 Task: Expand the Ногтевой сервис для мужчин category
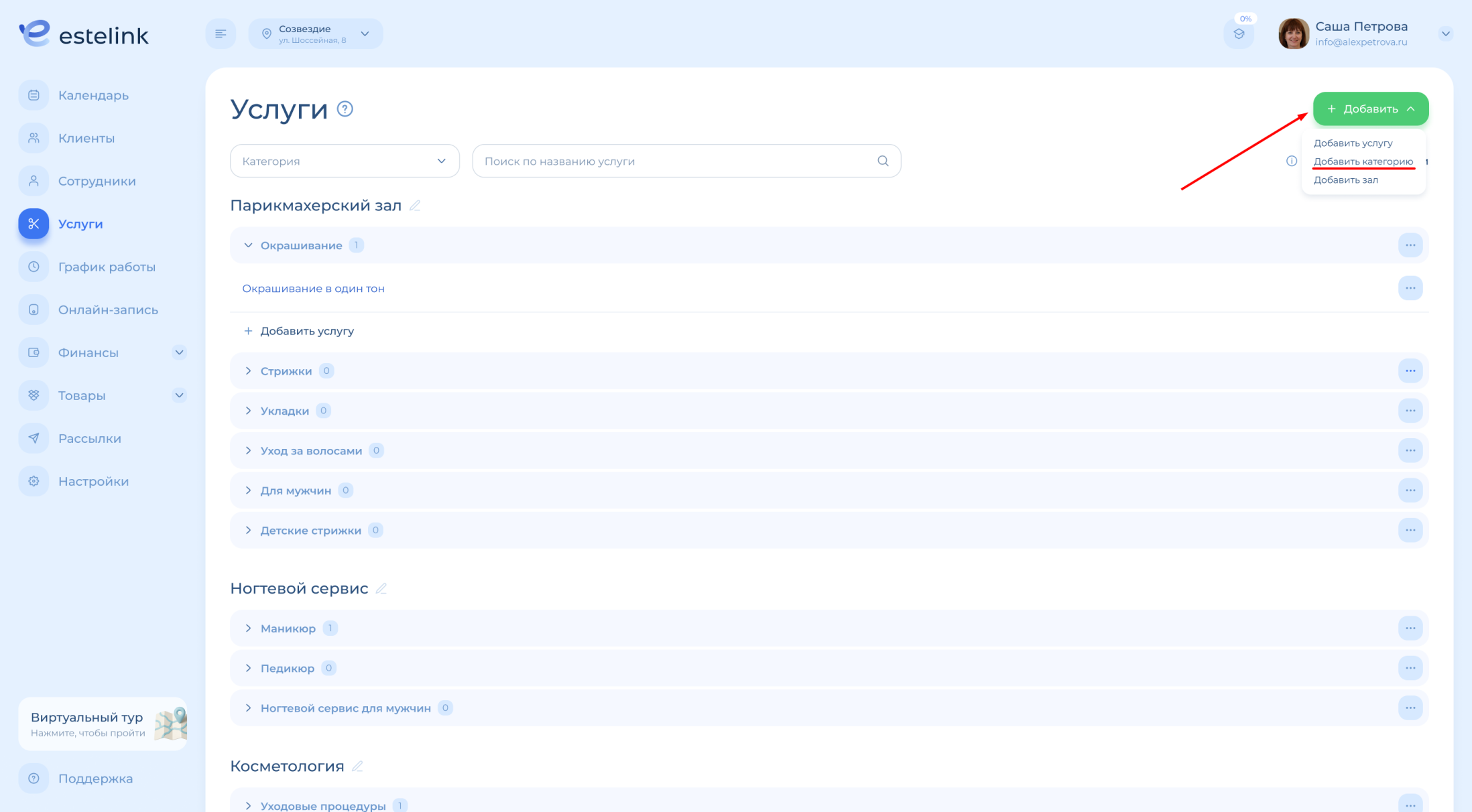point(248,707)
